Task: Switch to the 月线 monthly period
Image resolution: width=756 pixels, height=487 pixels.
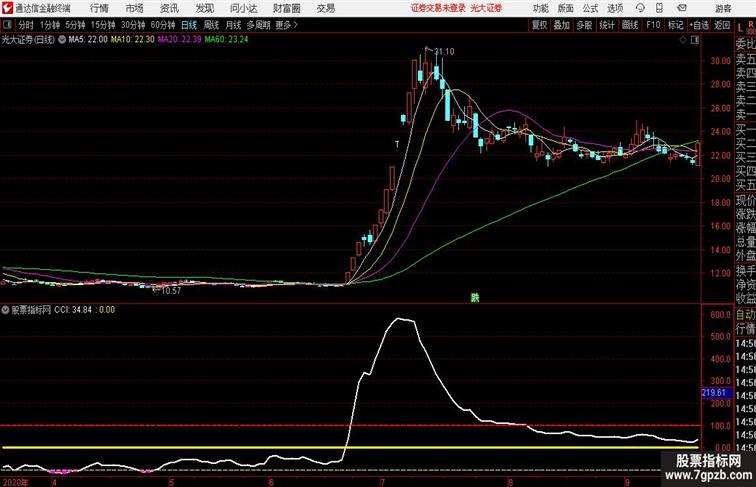Action: coord(233,25)
